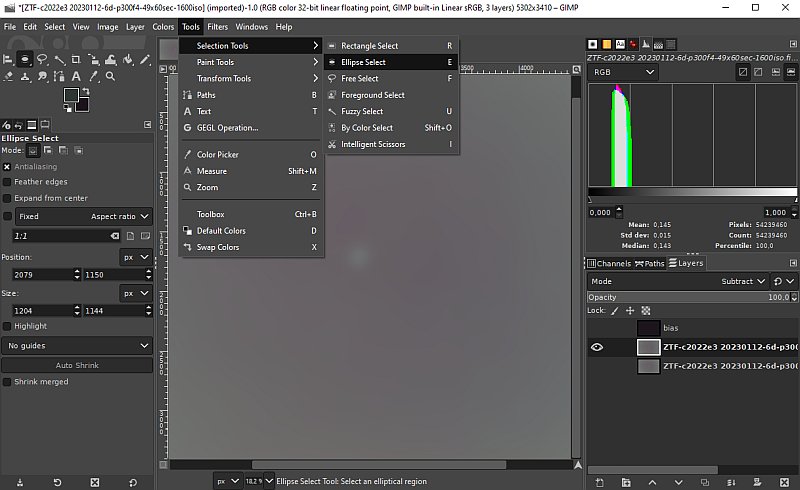Click the foreground color swatch
Viewport: 800px width, 490px height.
coord(71,95)
